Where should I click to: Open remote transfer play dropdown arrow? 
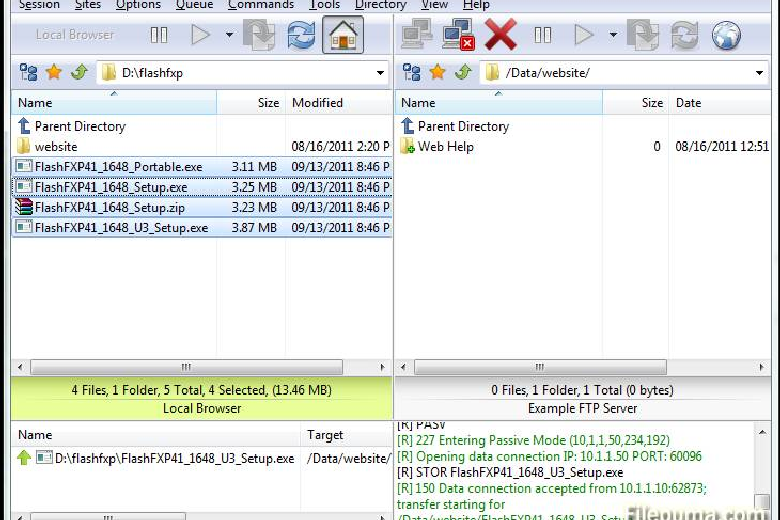(613, 35)
